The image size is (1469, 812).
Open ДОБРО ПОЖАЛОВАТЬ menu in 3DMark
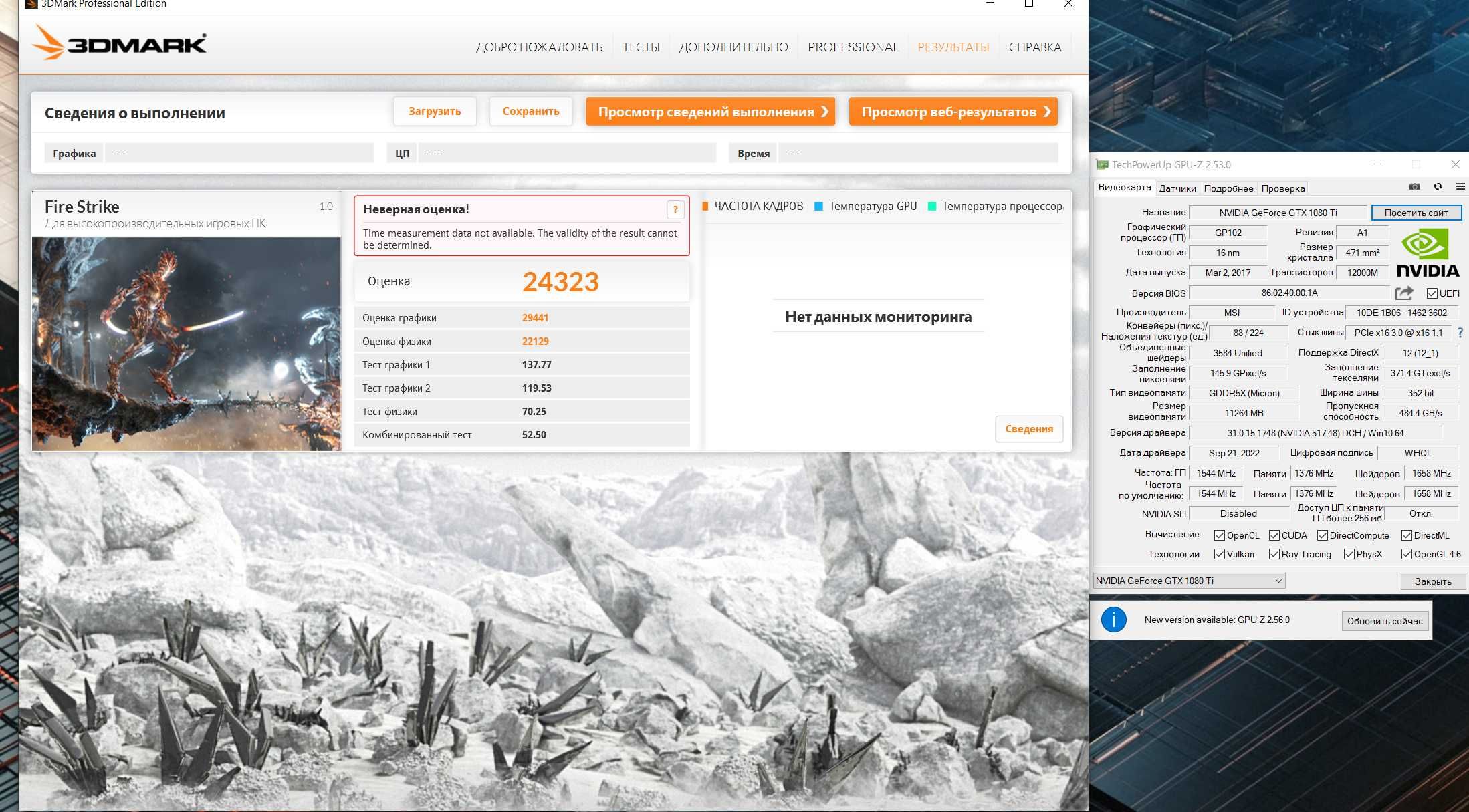pos(539,47)
